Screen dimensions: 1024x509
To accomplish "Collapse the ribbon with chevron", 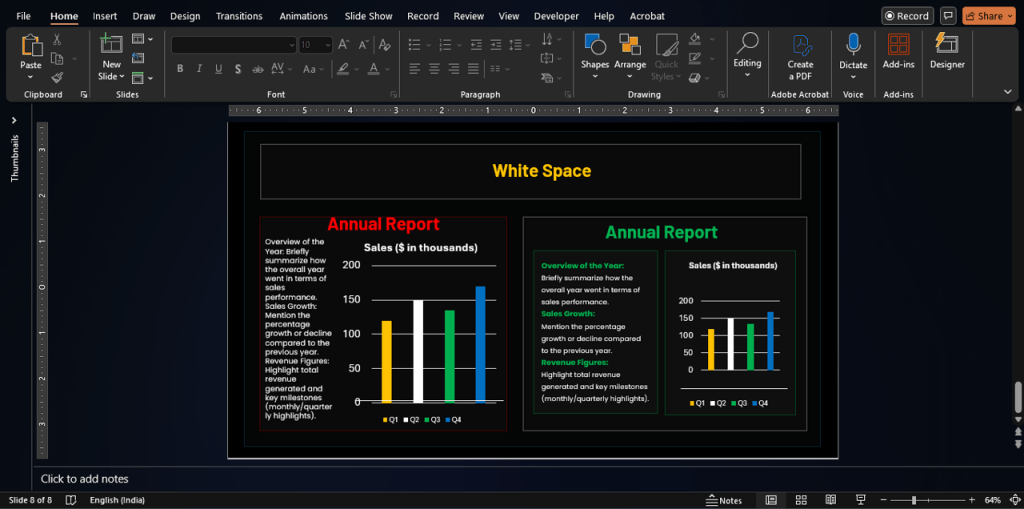I will click(1008, 92).
